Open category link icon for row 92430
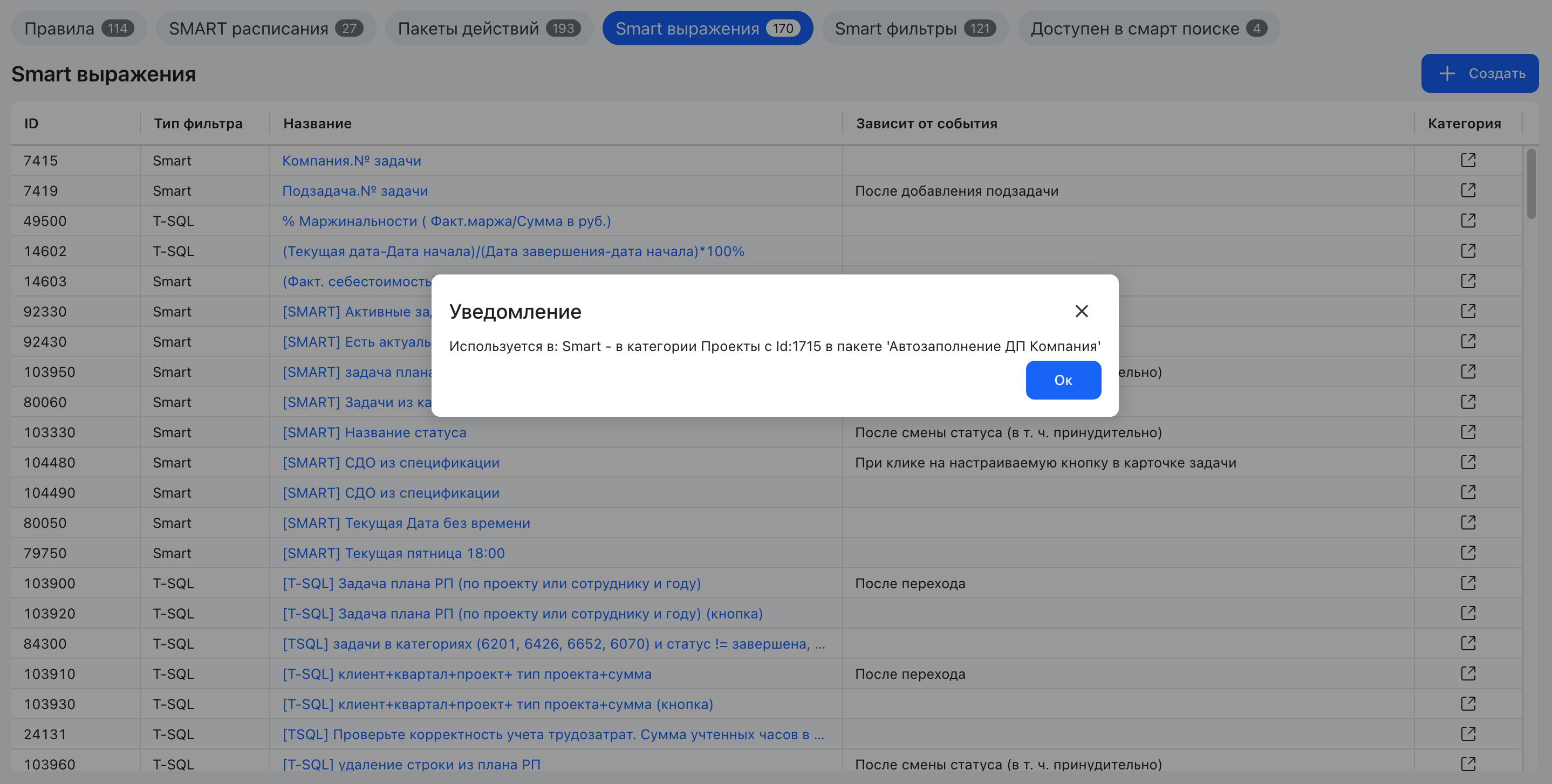The width and height of the screenshot is (1552, 784). pos(1468,341)
